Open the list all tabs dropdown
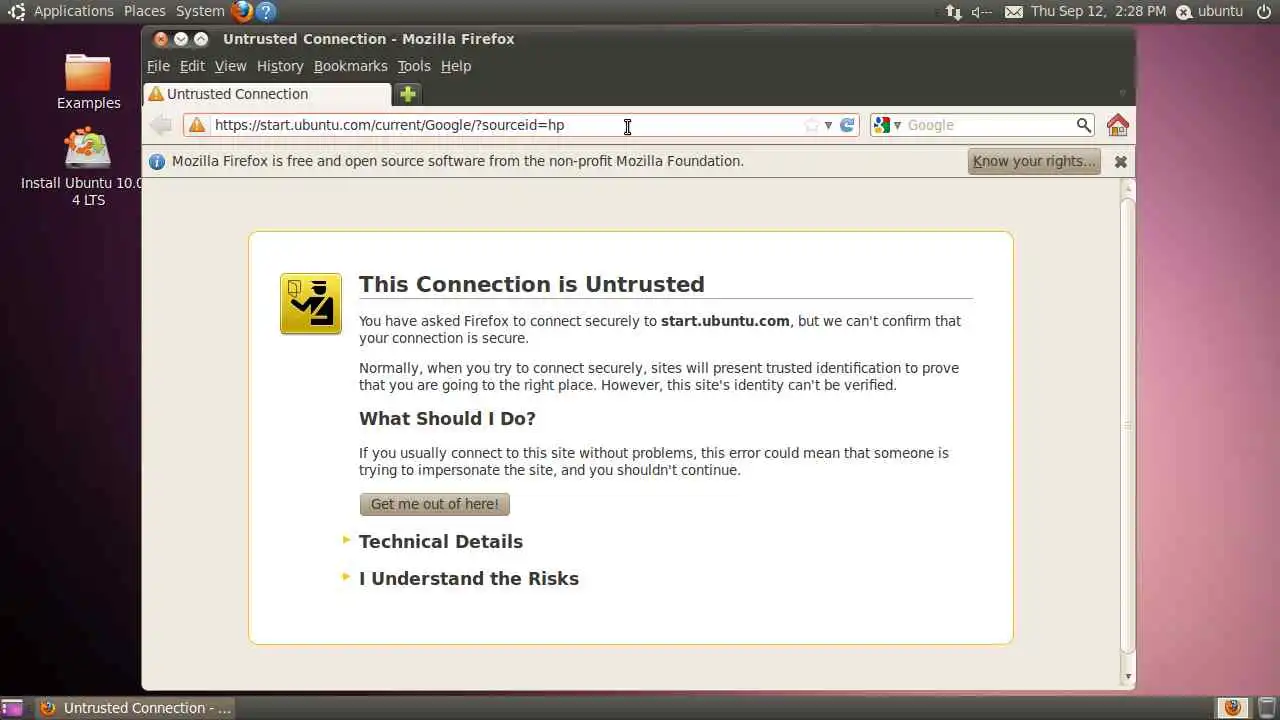Image resolution: width=1280 pixels, height=720 pixels. click(1121, 94)
